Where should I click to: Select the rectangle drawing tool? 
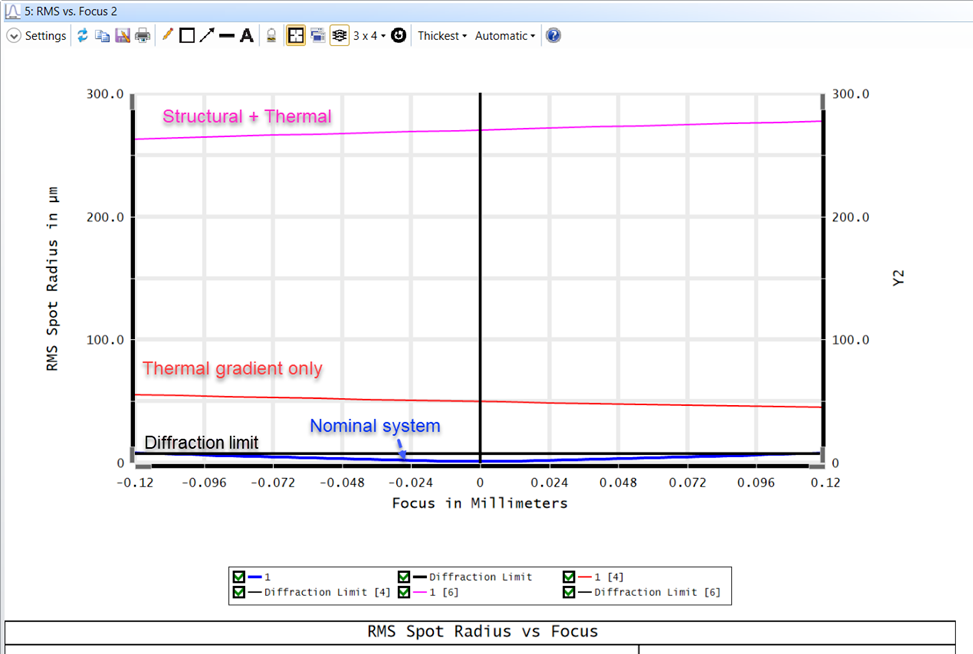point(187,35)
